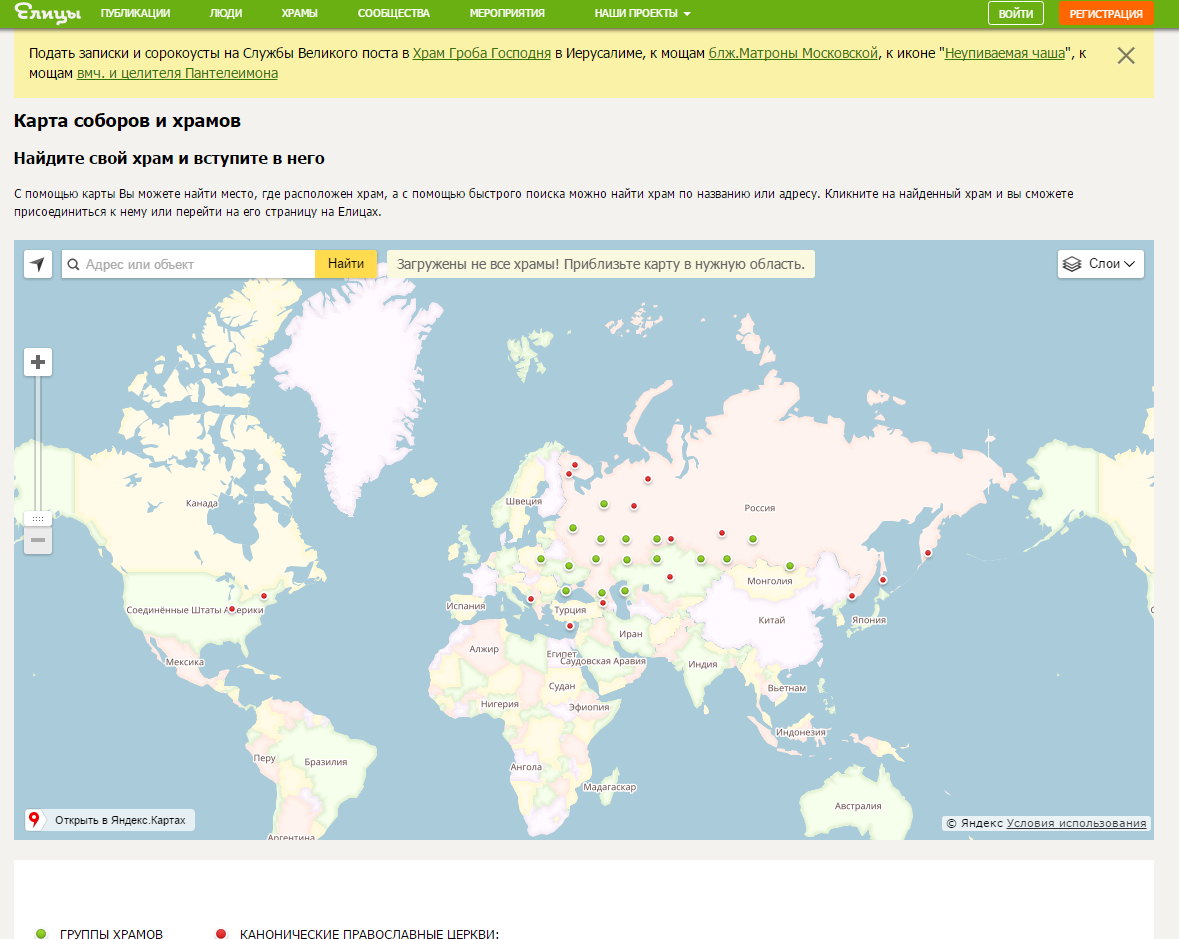Click the Войти login button
1179x939 pixels.
(1015, 14)
